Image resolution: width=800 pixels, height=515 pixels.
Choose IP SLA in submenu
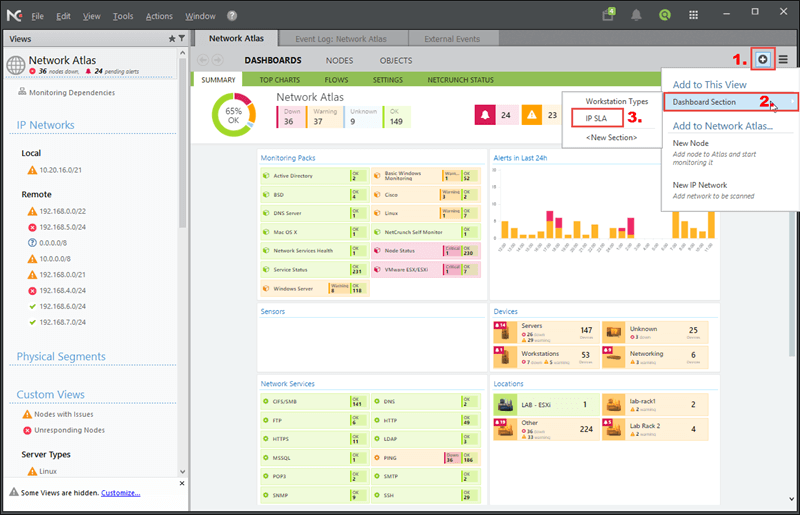point(596,118)
